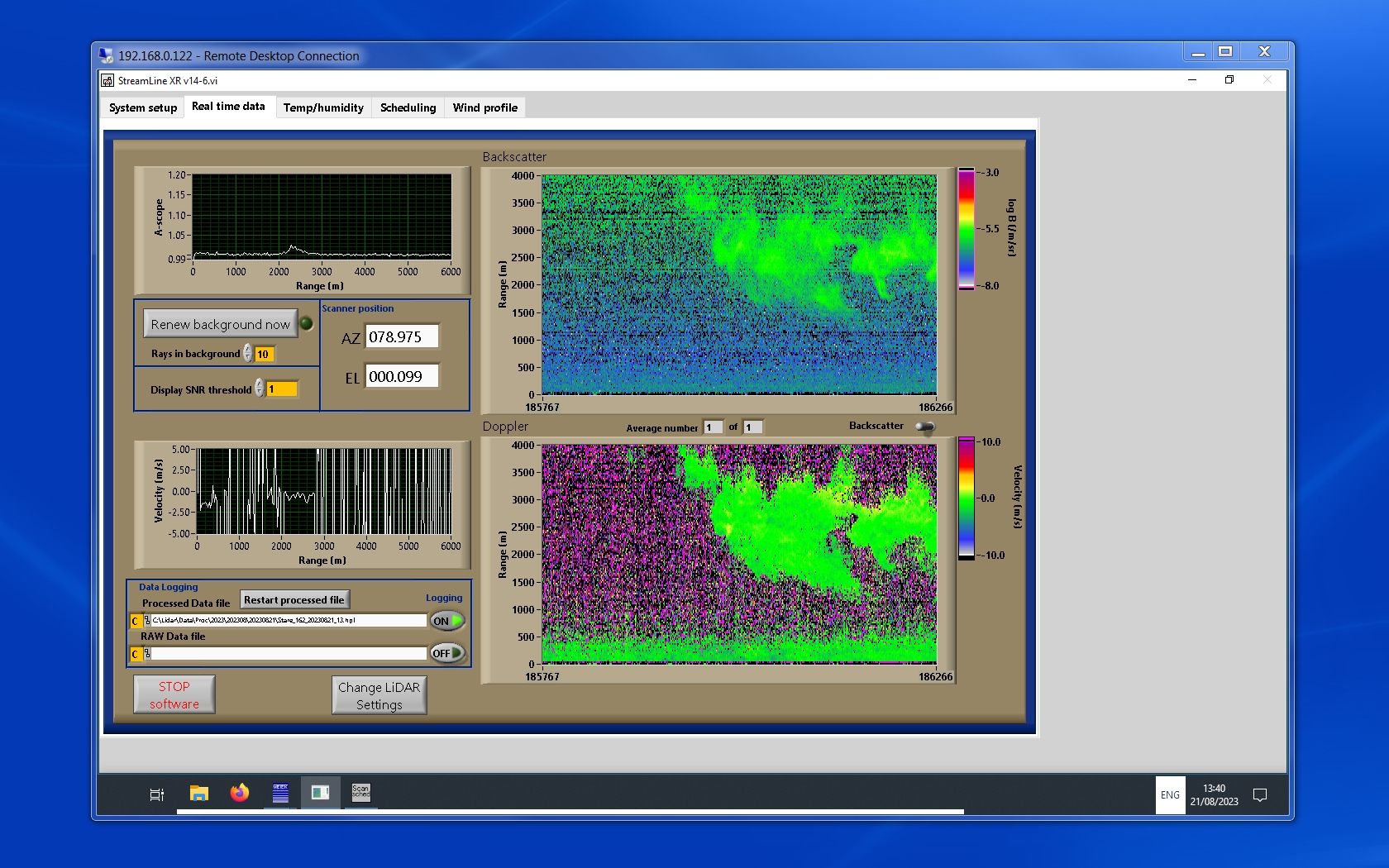This screenshot has width=1389, height=868.
Task: Open File Explorer from the remote taskbar
Action: (198, 794)
